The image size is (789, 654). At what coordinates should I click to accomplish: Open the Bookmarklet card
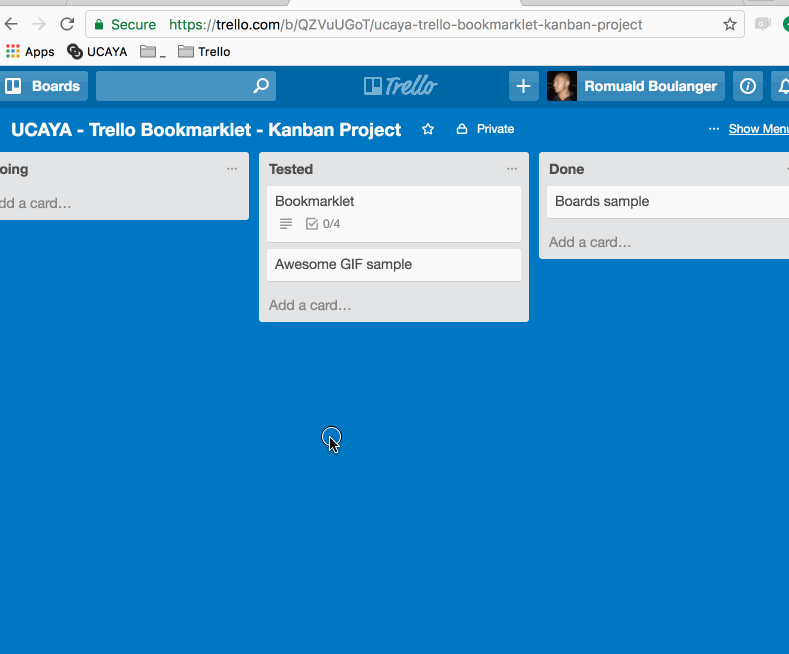394,214
